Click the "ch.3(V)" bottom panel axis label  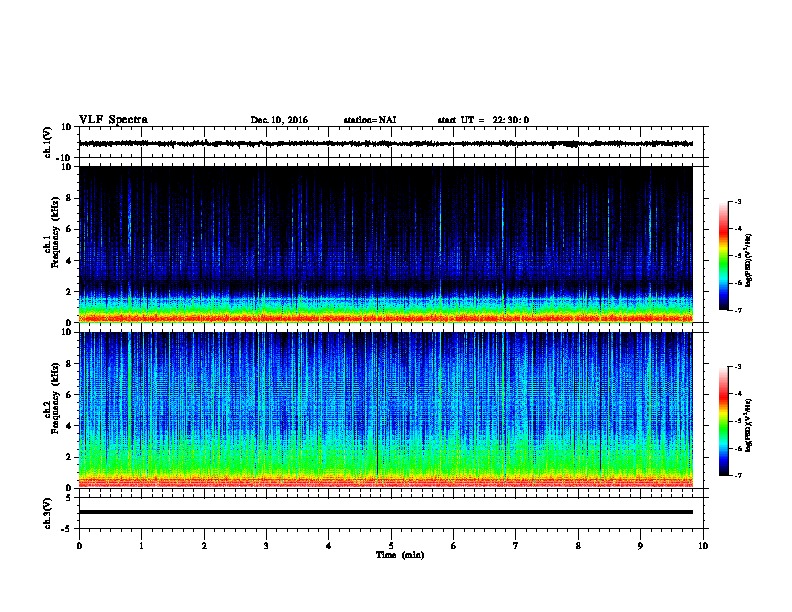tap(47, 513)
